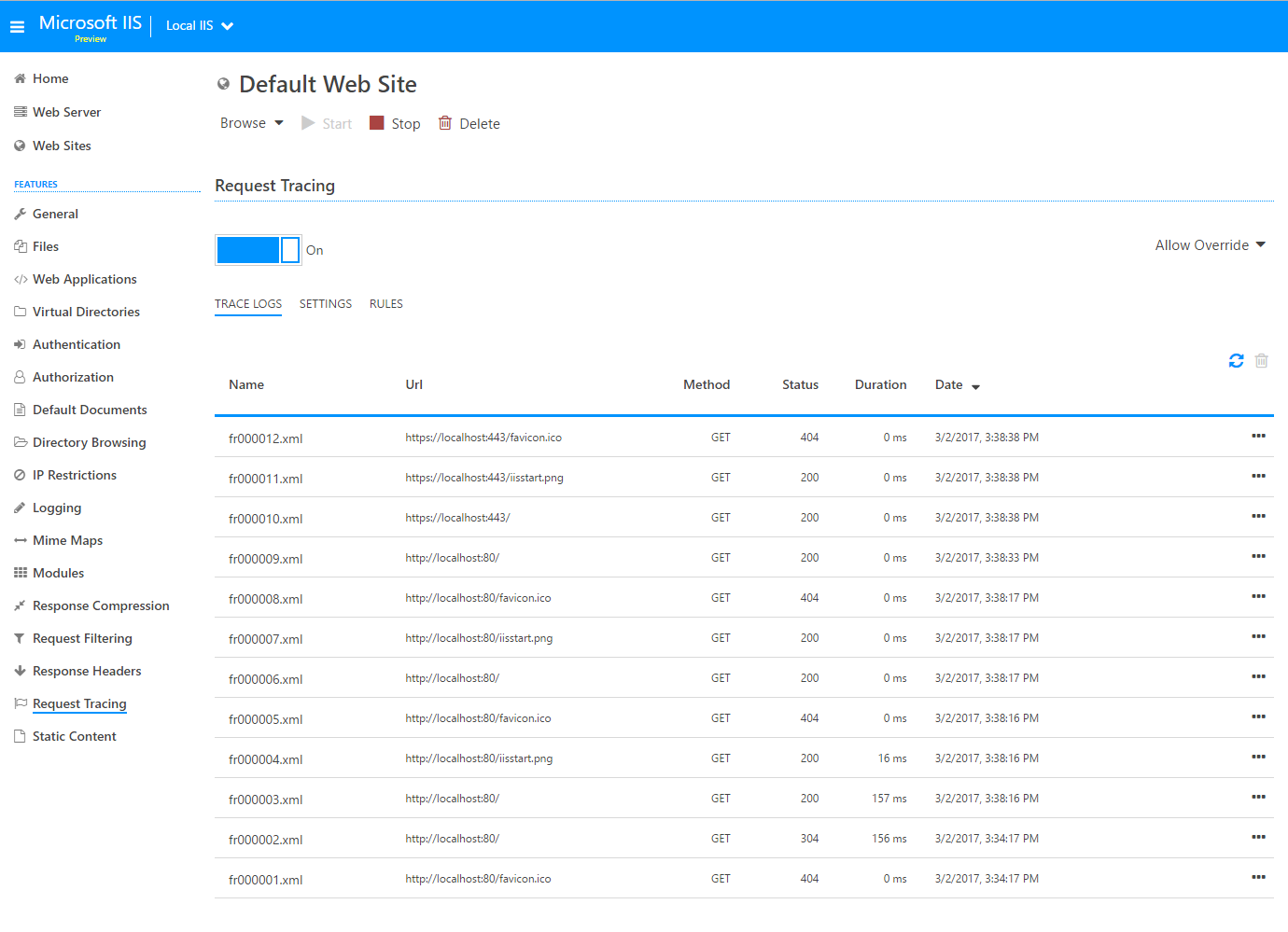Open actions menu for fr000001.xml
Image resolution: width=1288 pixels, height=932 pixels.
(x=1258, y=877)
